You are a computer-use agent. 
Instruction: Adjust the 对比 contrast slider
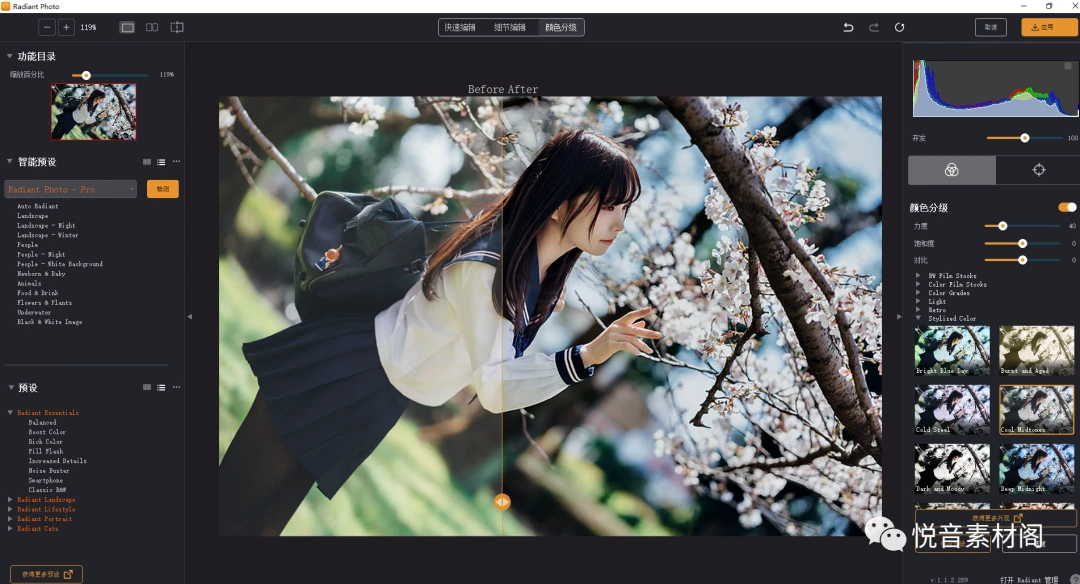[1023, 260]
